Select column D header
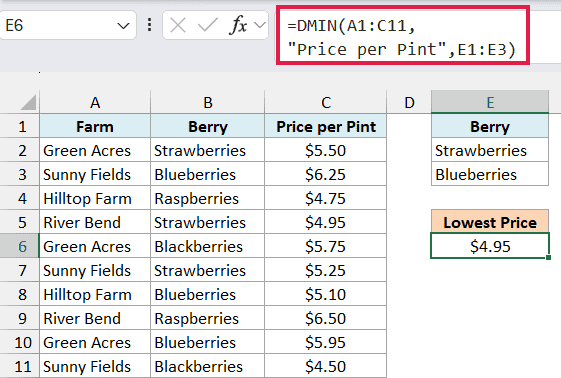The image size is (561, 378). point(409,103)
